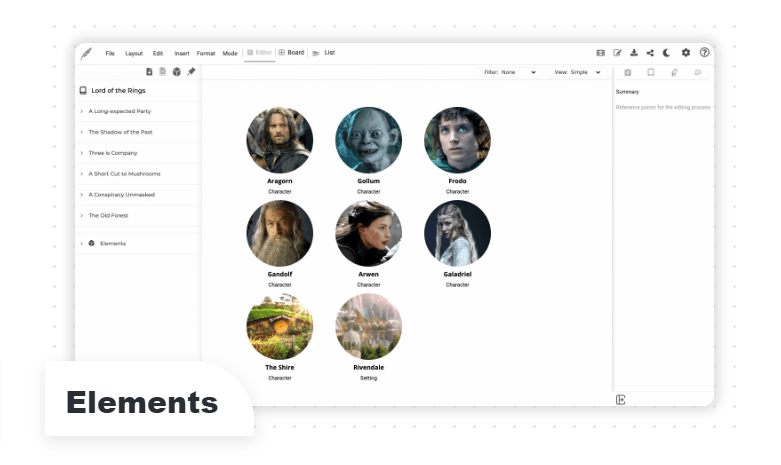Open the clipboard notes panel icon
Screen dimensions: 781x465
tap(628, 73)
